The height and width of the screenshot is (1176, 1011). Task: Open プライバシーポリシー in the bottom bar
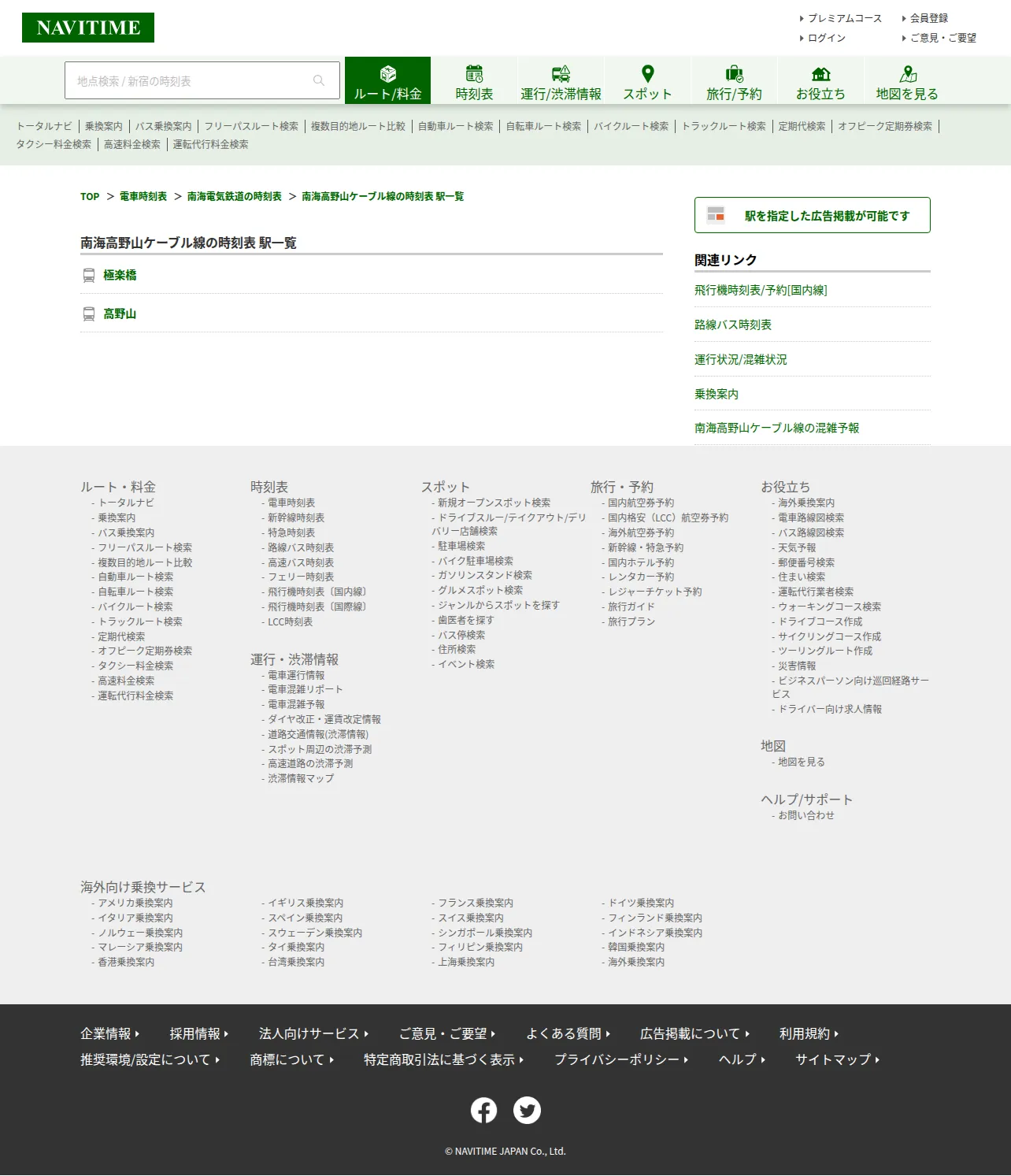click(621, 1060)
